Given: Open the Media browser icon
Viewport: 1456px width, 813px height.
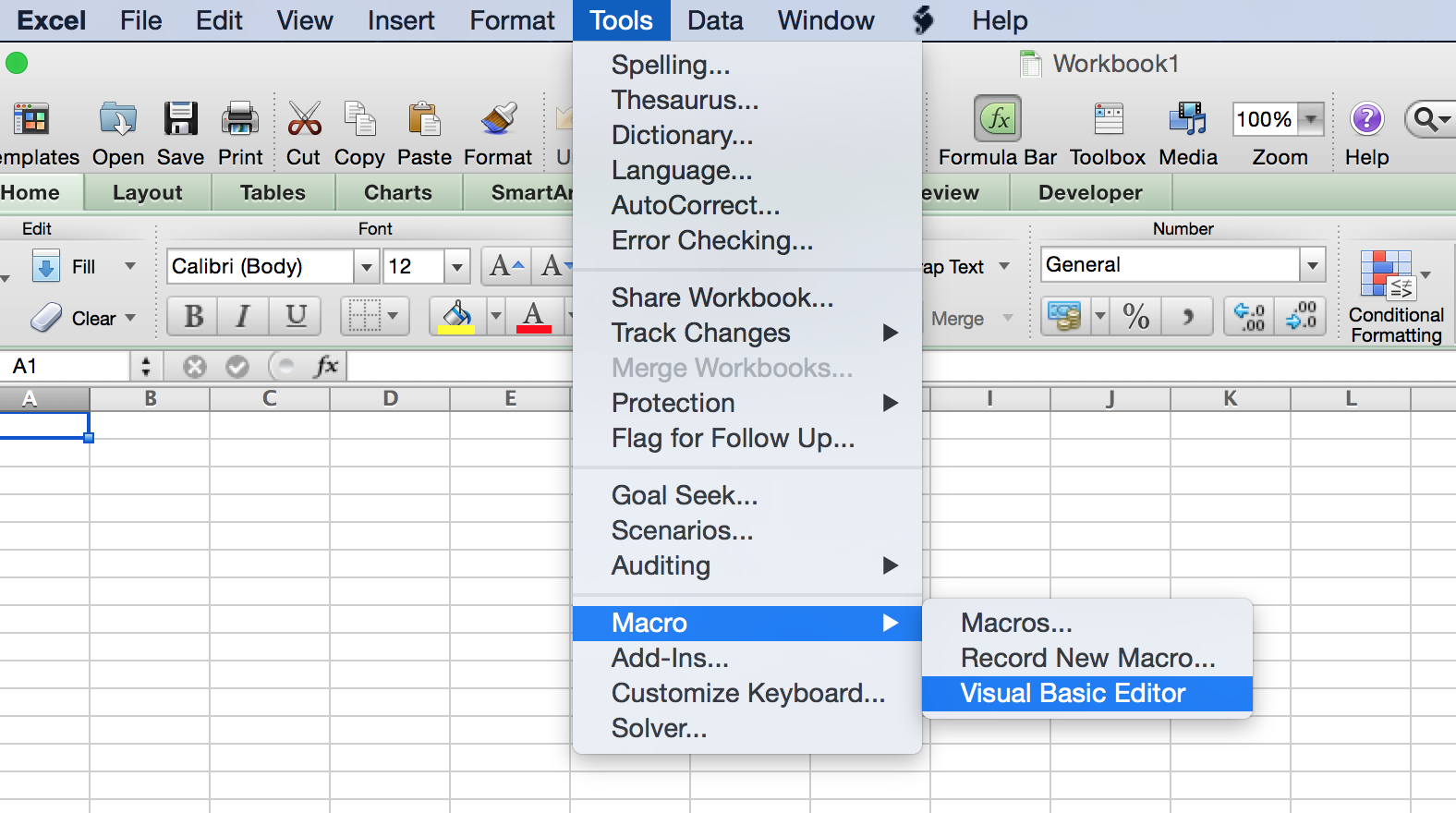Looking at the screenshot, I should [1187, 120].
